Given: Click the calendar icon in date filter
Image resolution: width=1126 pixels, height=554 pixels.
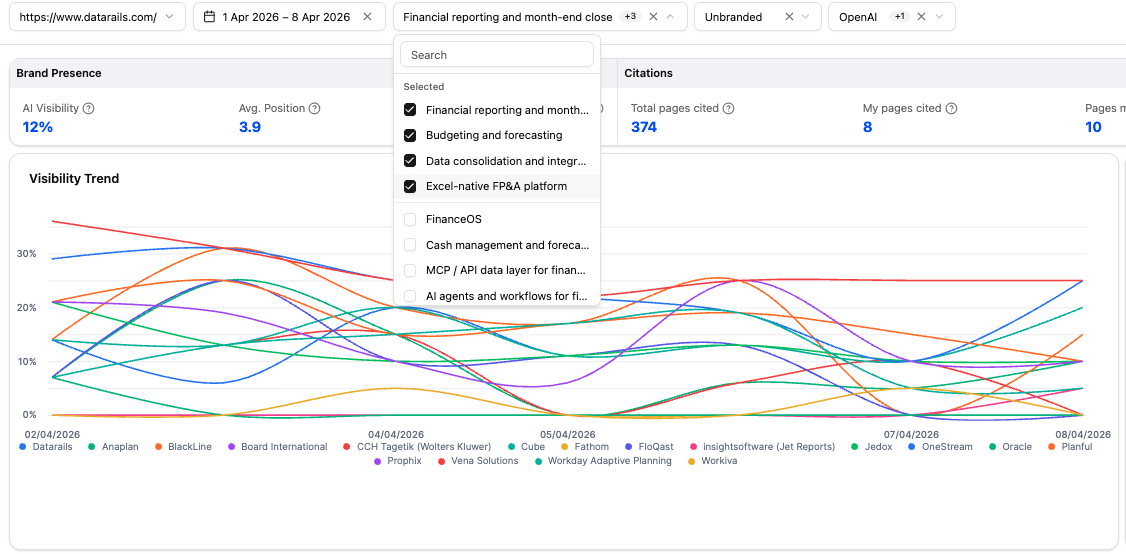Looking at the screenshot, I should [210, 17].
